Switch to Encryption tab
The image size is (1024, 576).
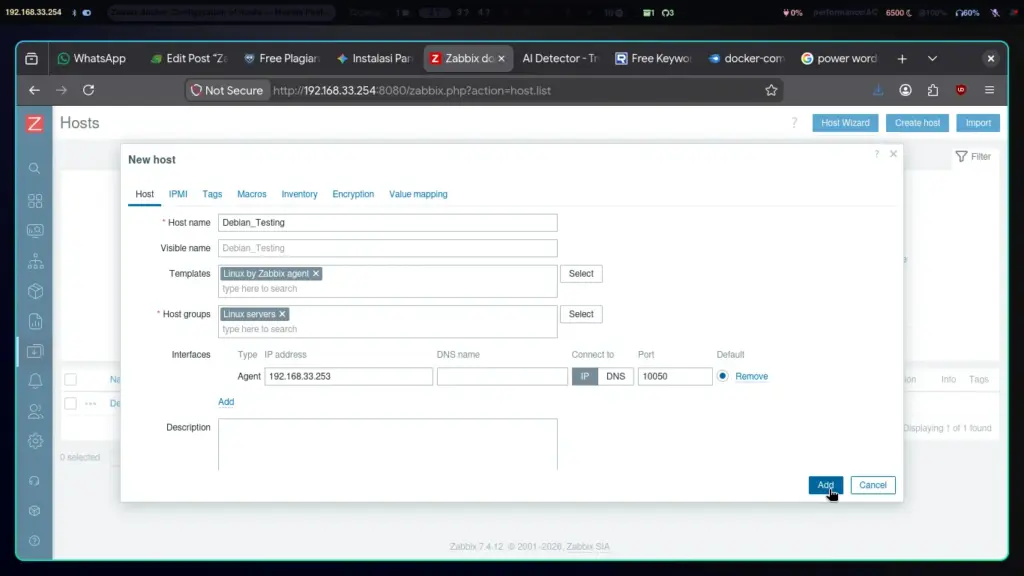click(x=353, y=194)
